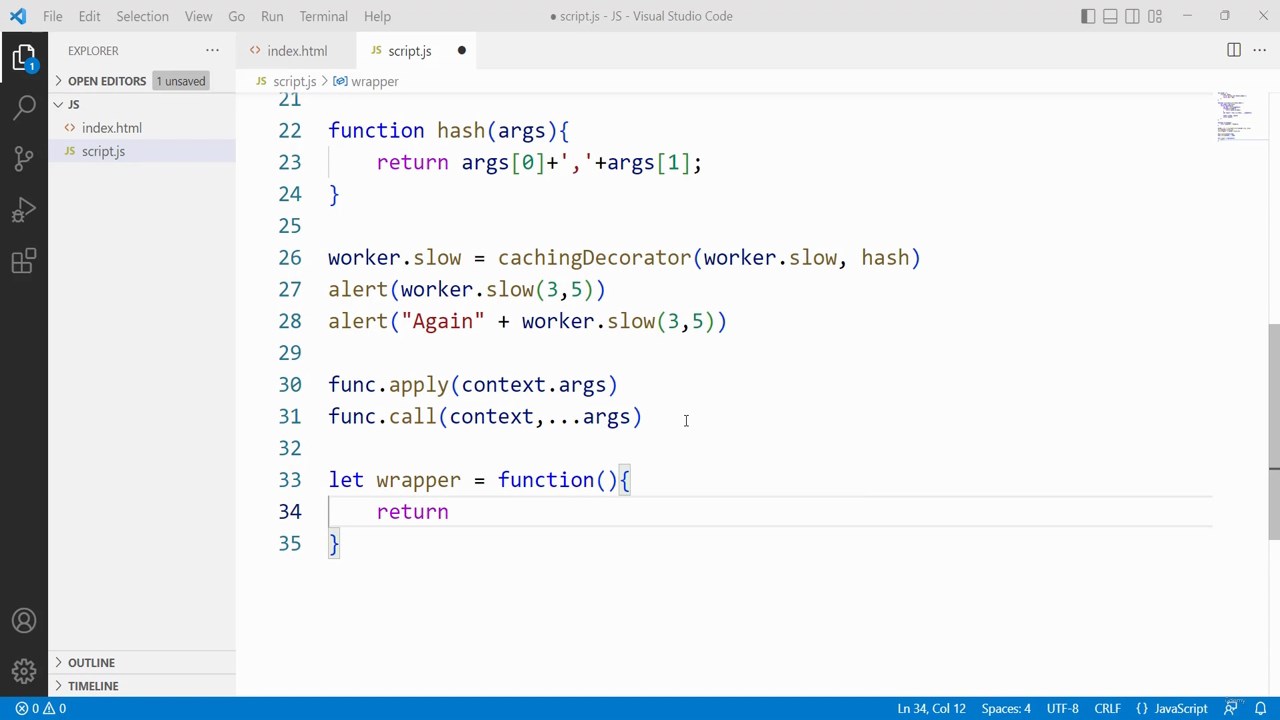This screenshot has height=720, width=1280.
Task: Open the Go menu
Action: (236, 16)
